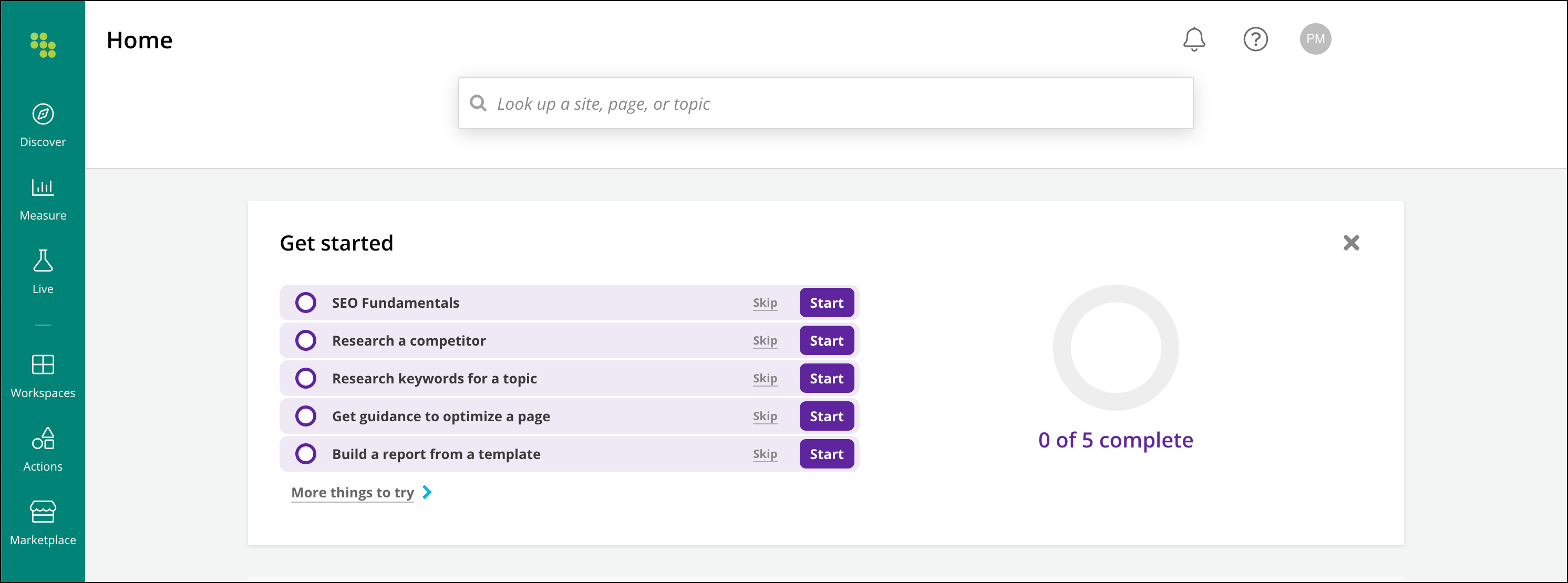
Task: Open the Discover compass icon
Action: (x=43, y=114)
